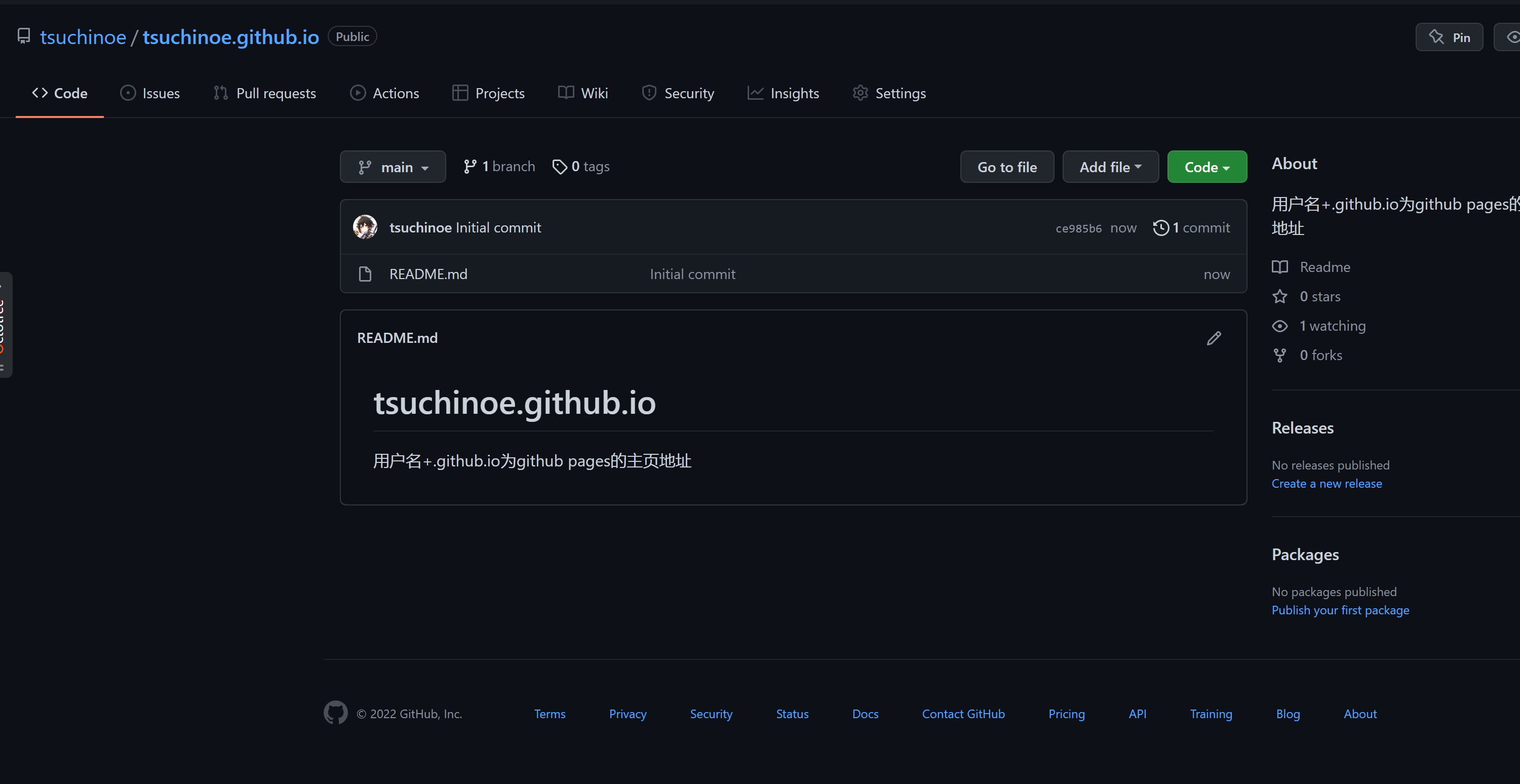Click README.md file icon in file list
This screenshot has width=1520, height=784.
[x=365, y=275]
